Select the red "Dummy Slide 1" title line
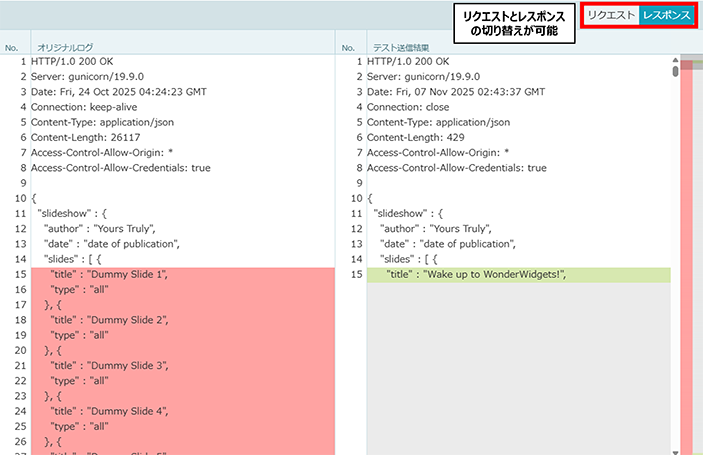 click(110, 274)
